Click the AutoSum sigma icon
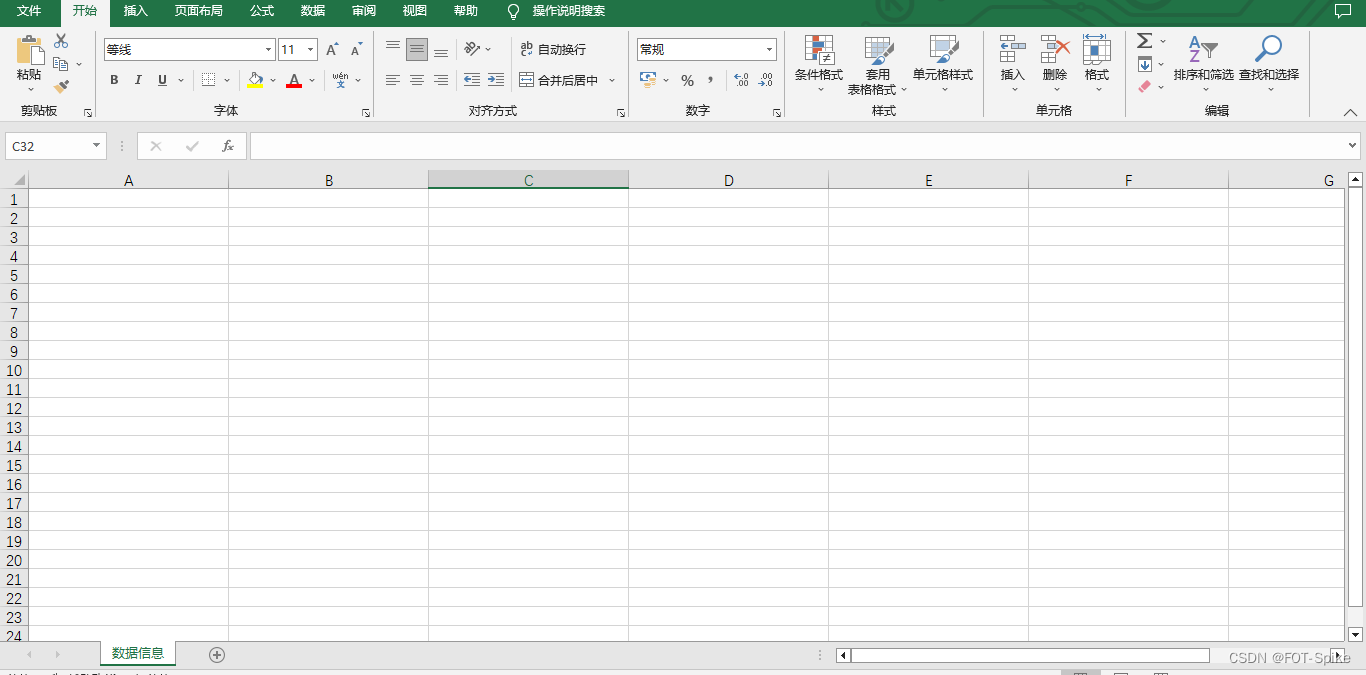 (1145, 41)
